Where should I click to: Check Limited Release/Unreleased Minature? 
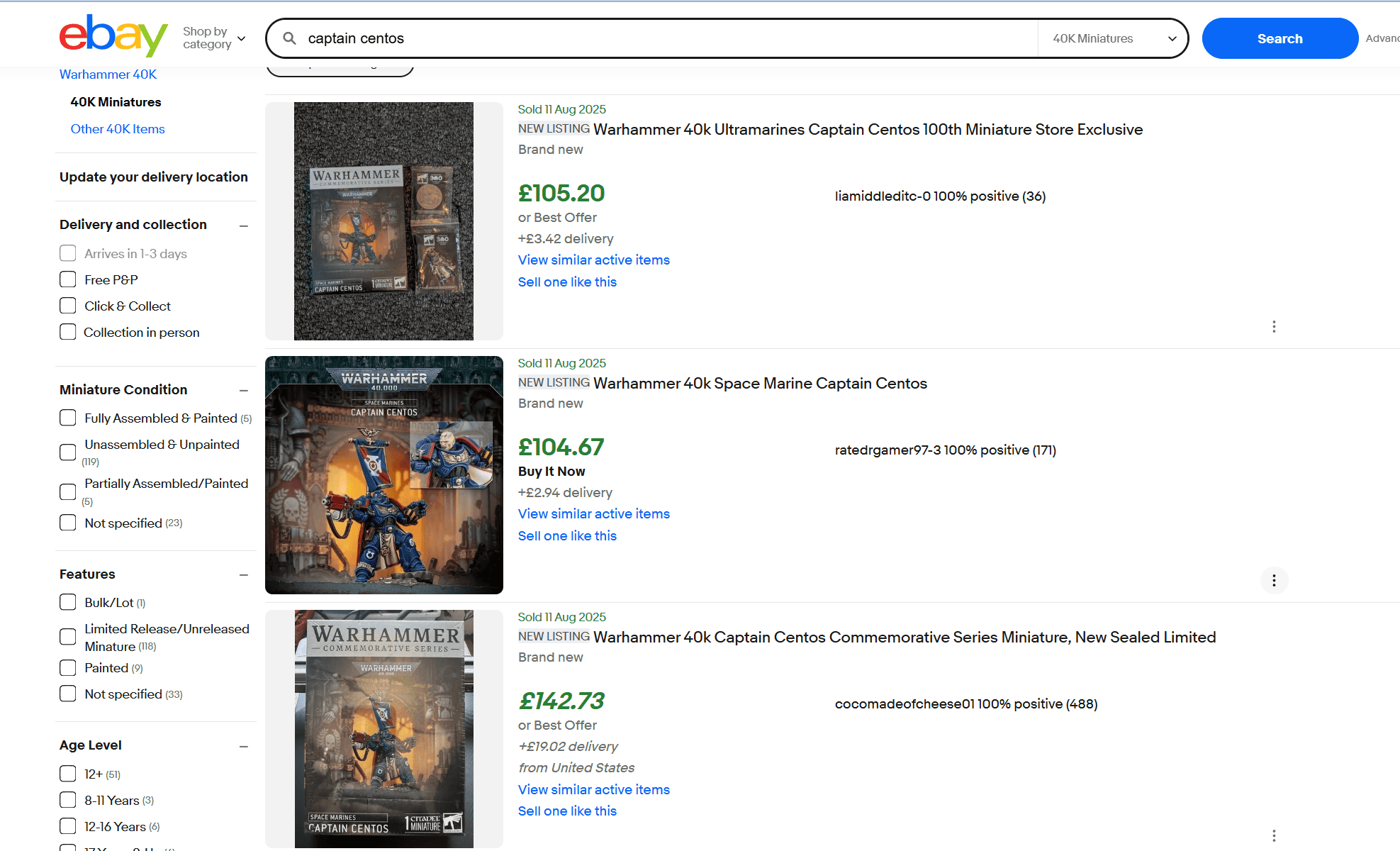pyautogui.click(x=68, y=637)
